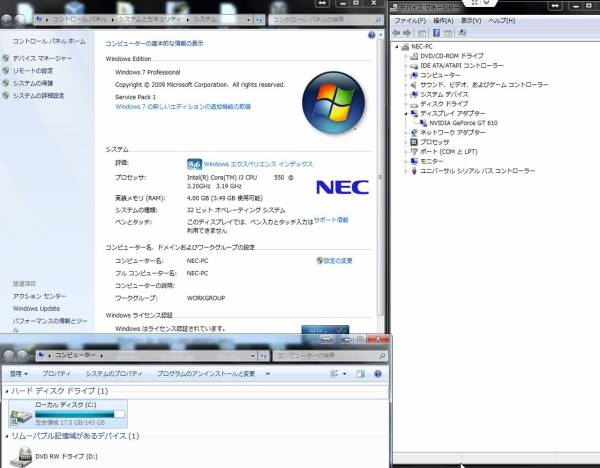Click Scan for hardware changes toolbar icon

(x=463, y=33)
